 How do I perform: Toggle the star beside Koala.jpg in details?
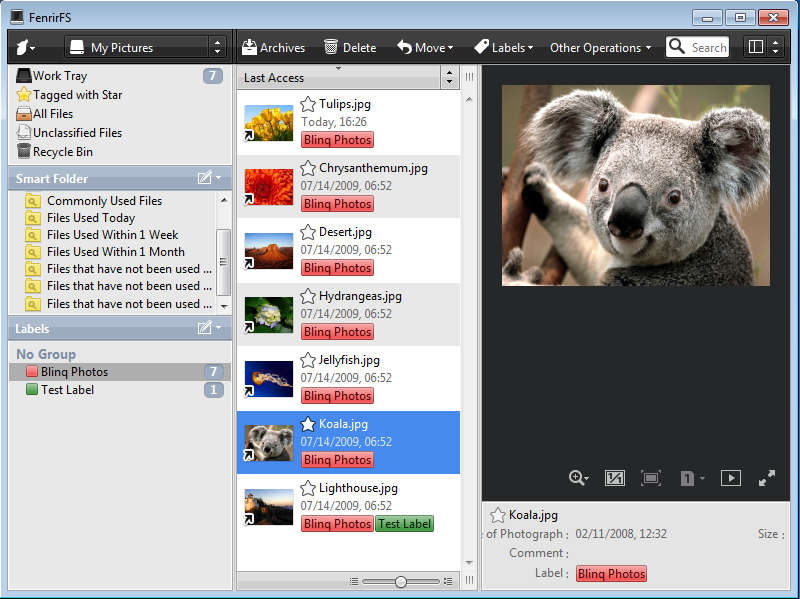[497, 515]
